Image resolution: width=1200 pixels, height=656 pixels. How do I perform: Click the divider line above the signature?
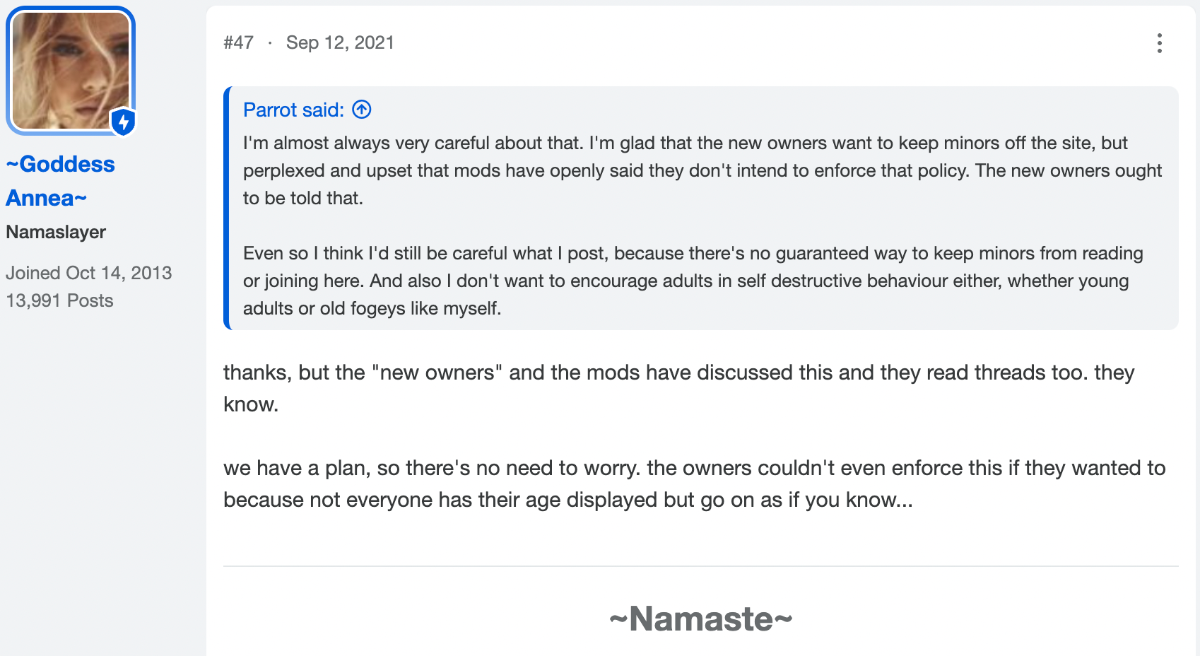coord(701,567)
